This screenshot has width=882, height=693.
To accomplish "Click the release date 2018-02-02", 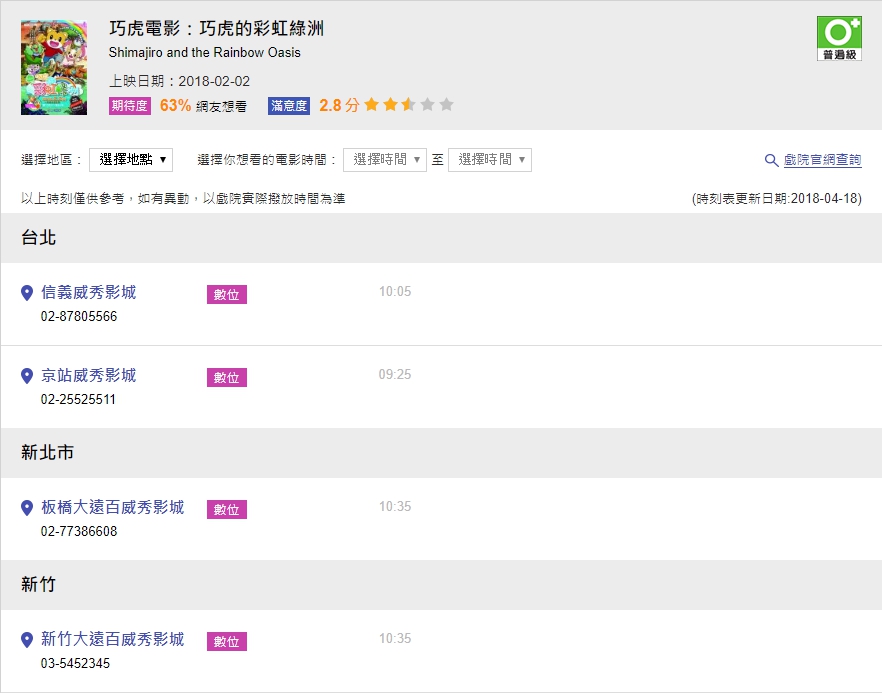I will coord(214,82).
